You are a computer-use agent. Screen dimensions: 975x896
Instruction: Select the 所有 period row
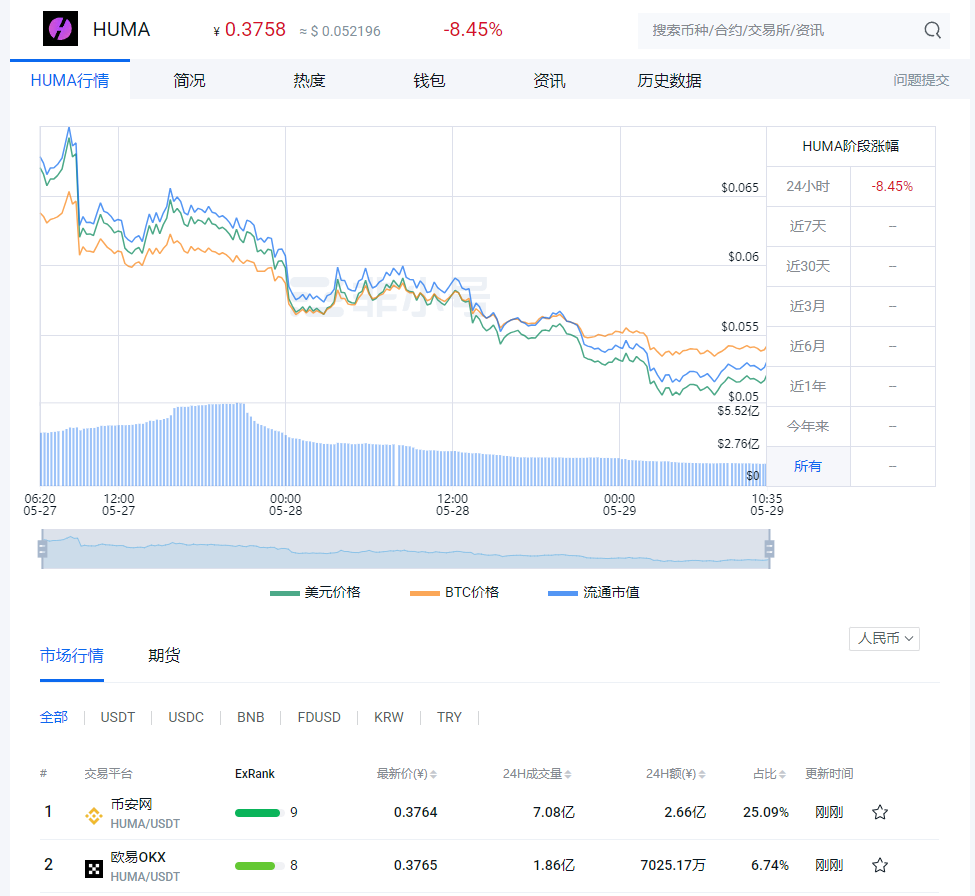click(851, 466)
